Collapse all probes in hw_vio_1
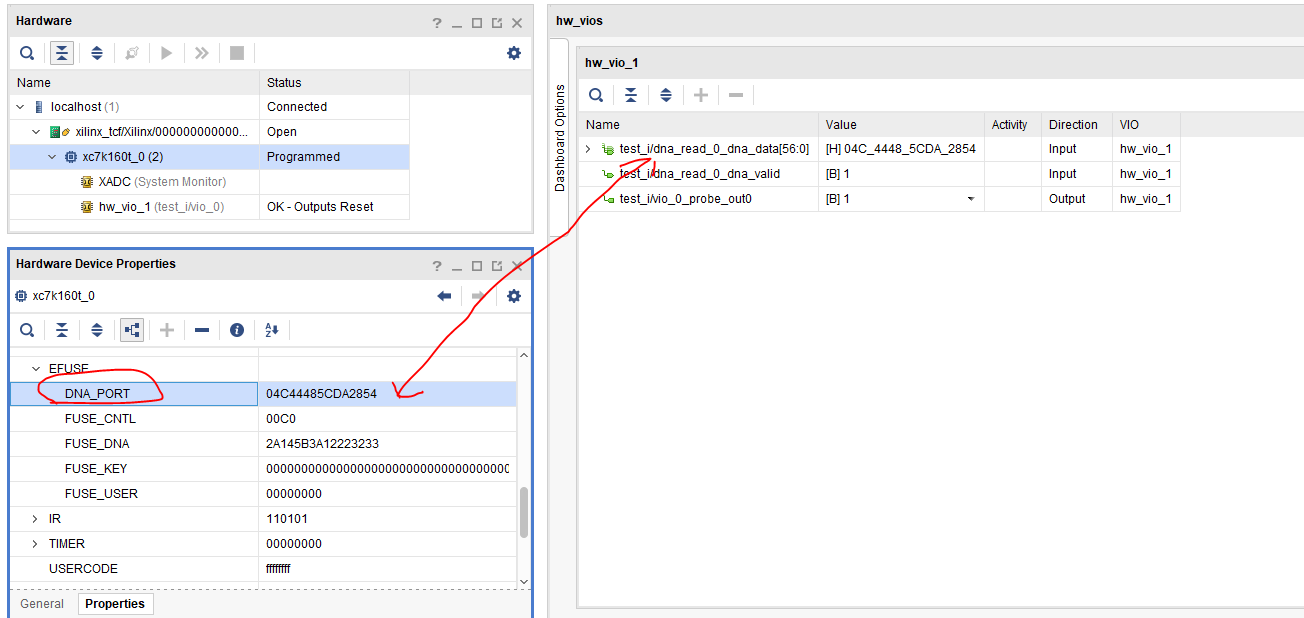This screenshot has height=618, width=1304. (631, 95)
